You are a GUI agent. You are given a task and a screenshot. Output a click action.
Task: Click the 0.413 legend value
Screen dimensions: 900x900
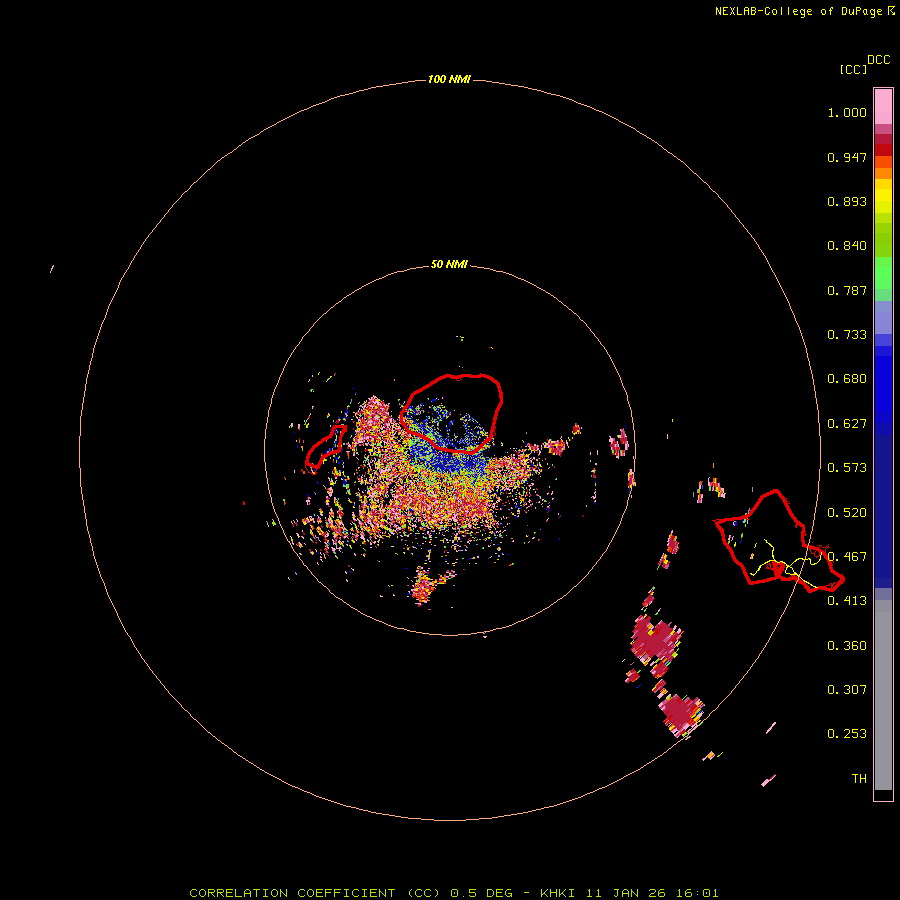[x=847, y=601]
